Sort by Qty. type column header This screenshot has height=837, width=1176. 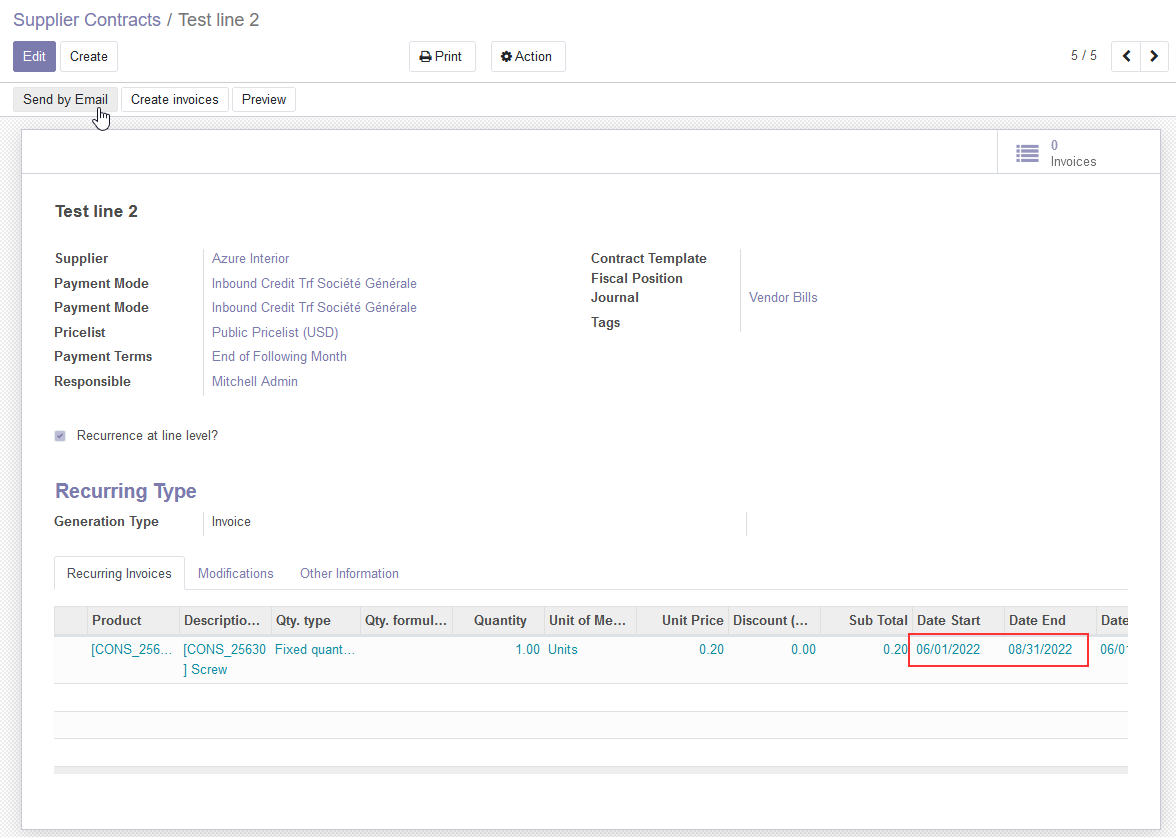[x=316, y=620]
